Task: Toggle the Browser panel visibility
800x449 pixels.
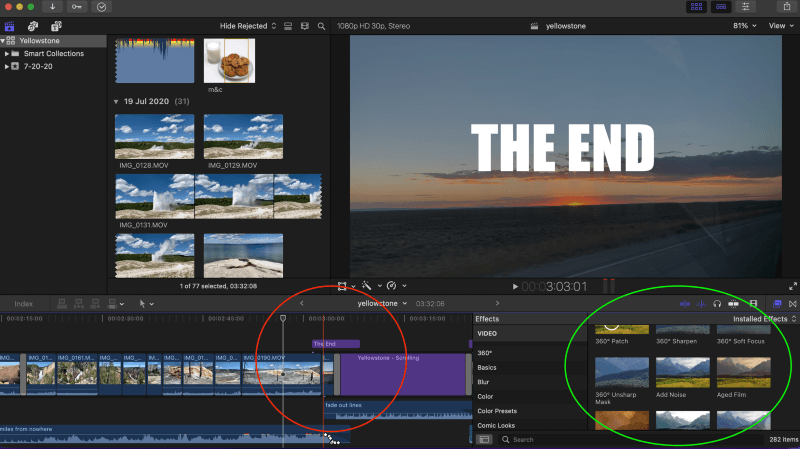Action: click(x=696, y=7)
